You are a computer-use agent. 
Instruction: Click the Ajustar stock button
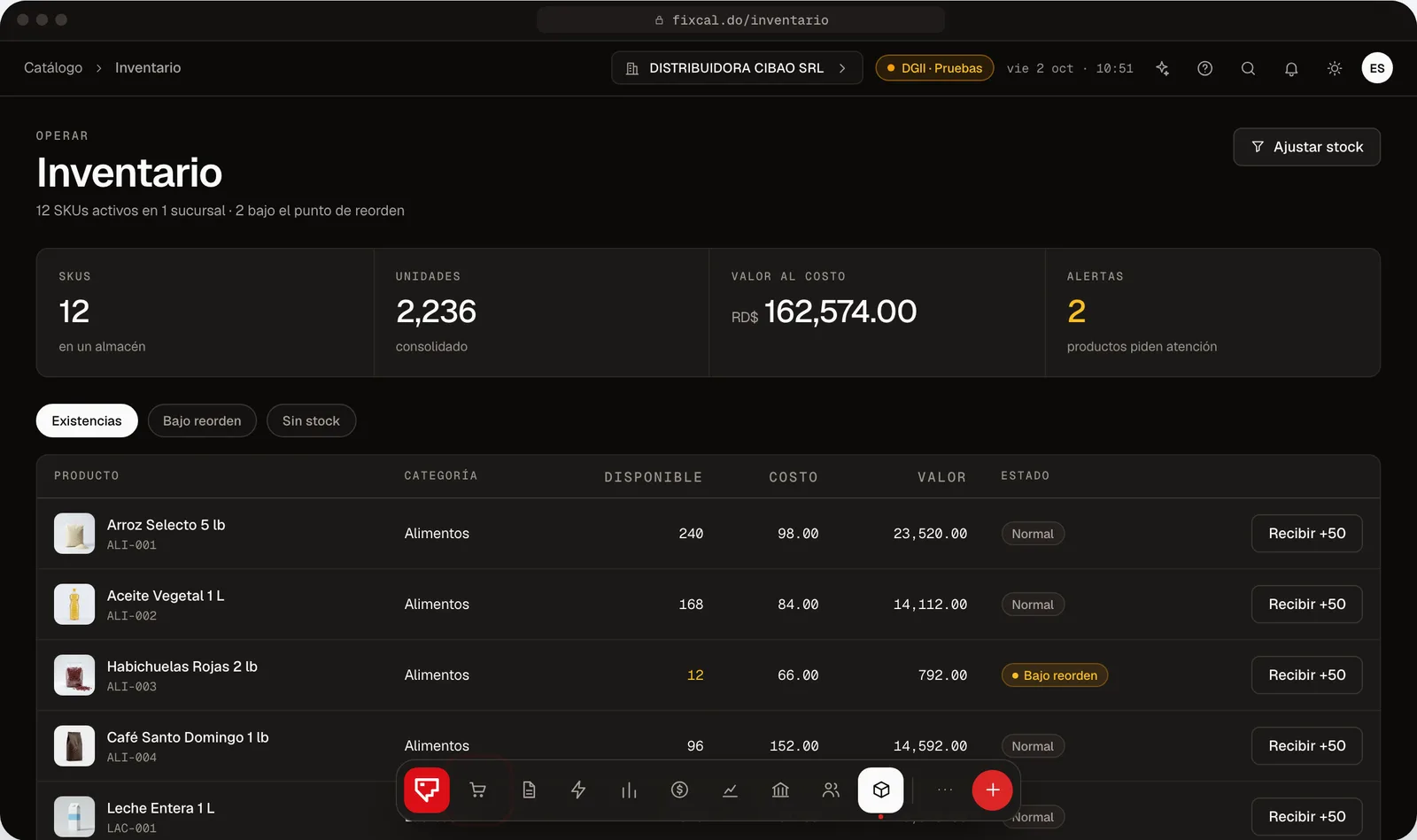(x=1307, y=147)
